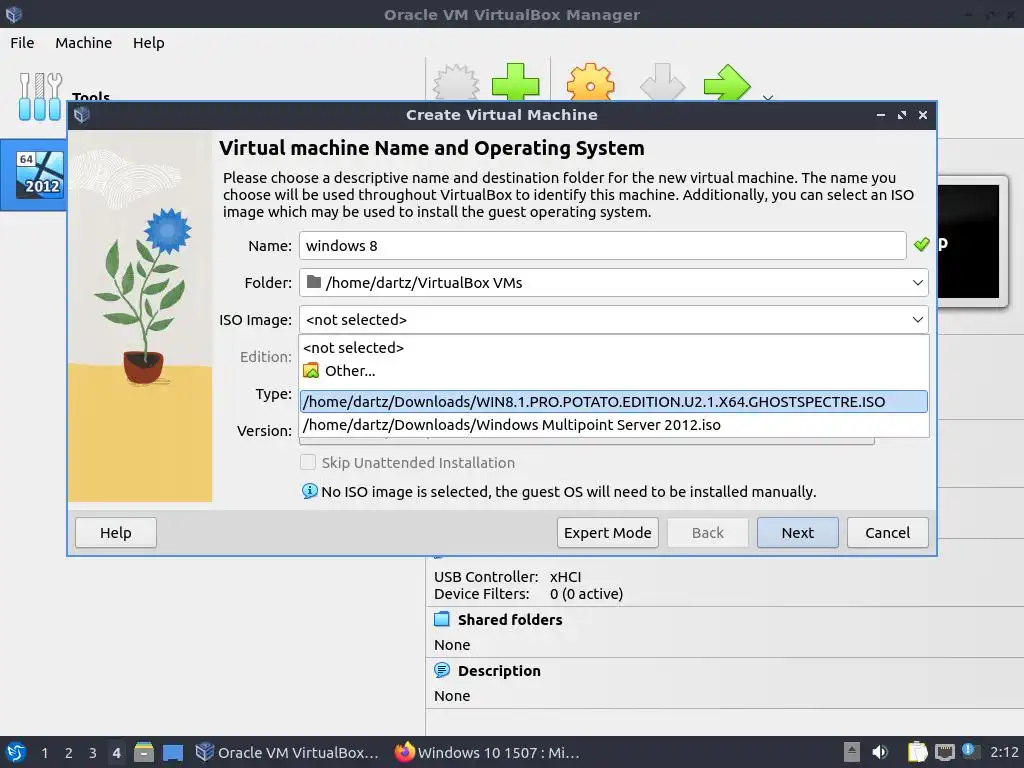Screen dimensions: 1024x768
Task: Click the orange gear Settings icon
Action: pos(590,82)
